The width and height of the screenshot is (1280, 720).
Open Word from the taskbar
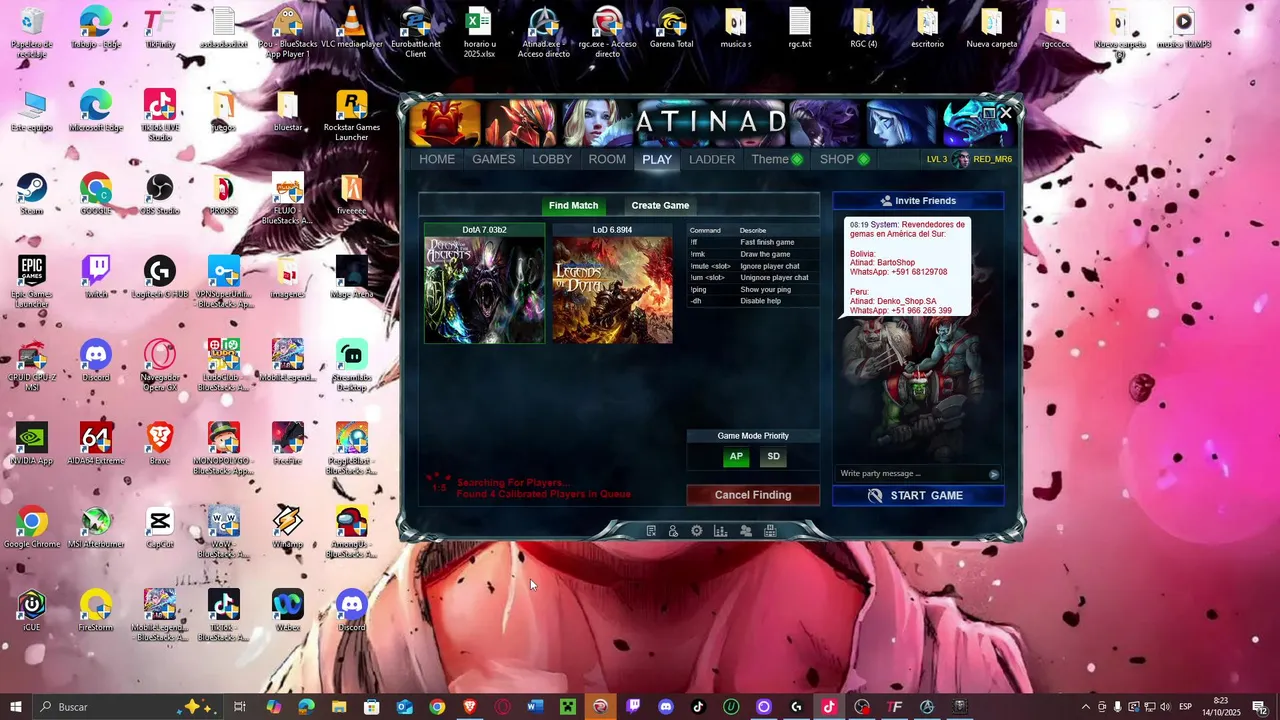(535, 707)
